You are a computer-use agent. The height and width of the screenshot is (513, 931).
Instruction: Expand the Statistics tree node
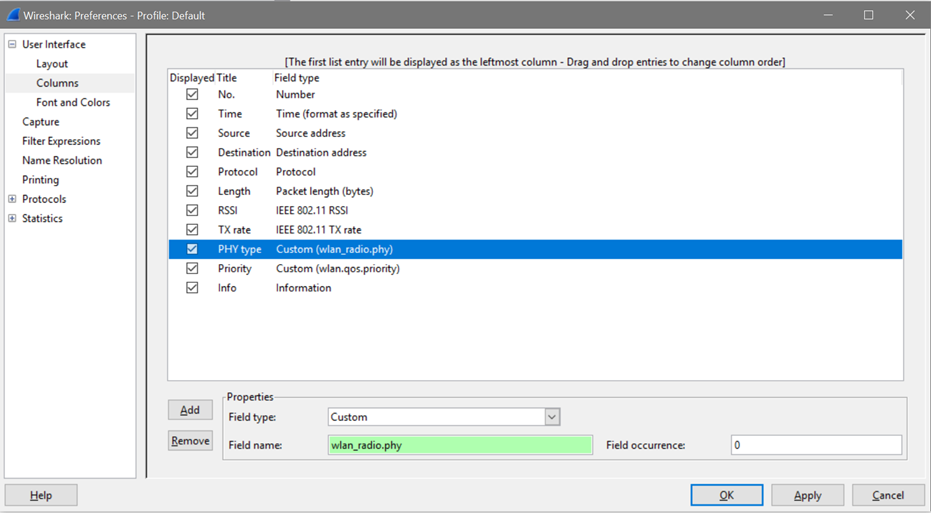(12, 218)
